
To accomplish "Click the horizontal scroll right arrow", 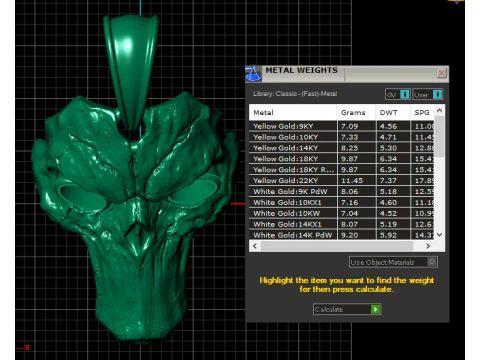I will point(428,246).
